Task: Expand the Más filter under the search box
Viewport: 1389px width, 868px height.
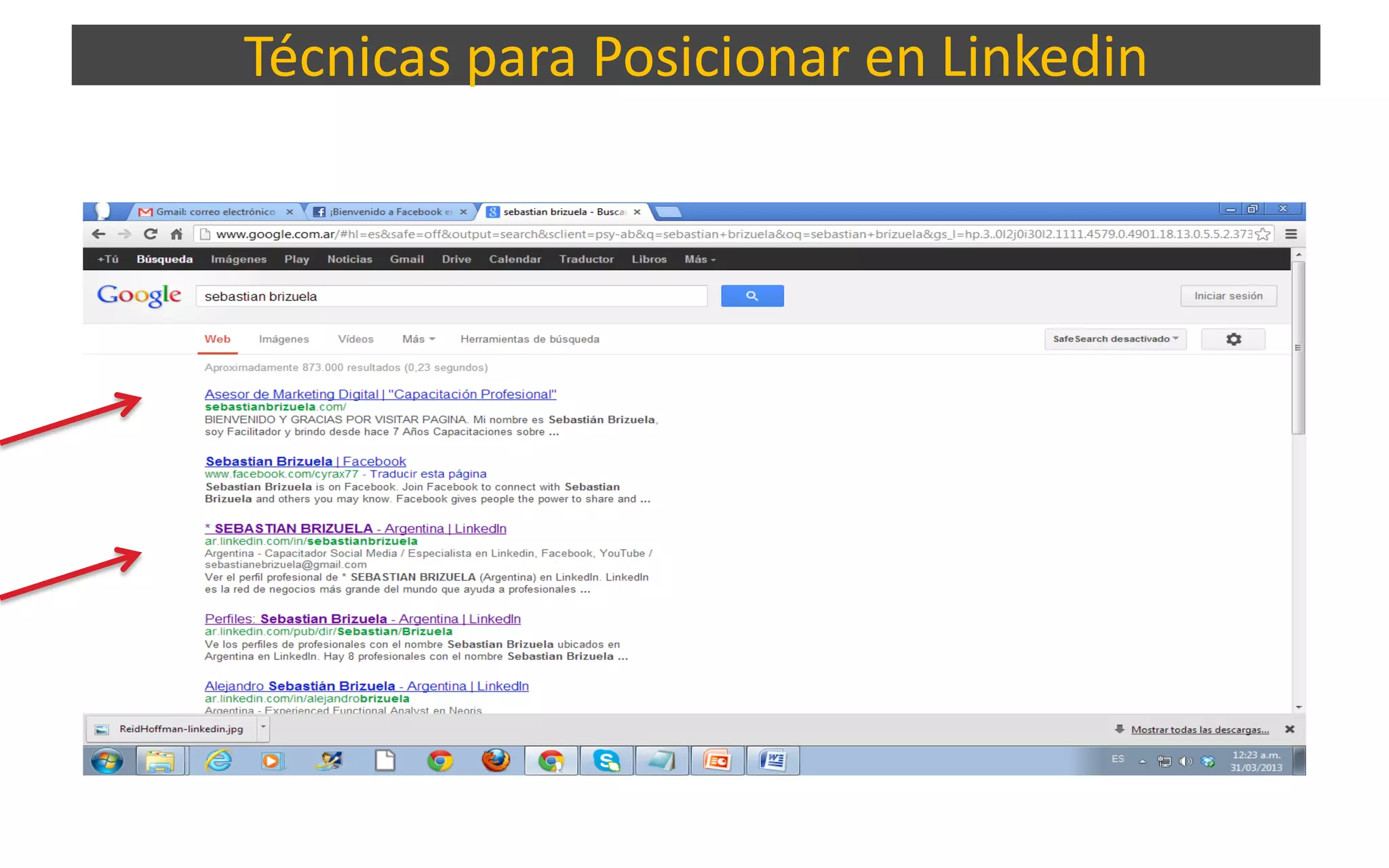Action: pyautogui.click(x=418, y=339)
